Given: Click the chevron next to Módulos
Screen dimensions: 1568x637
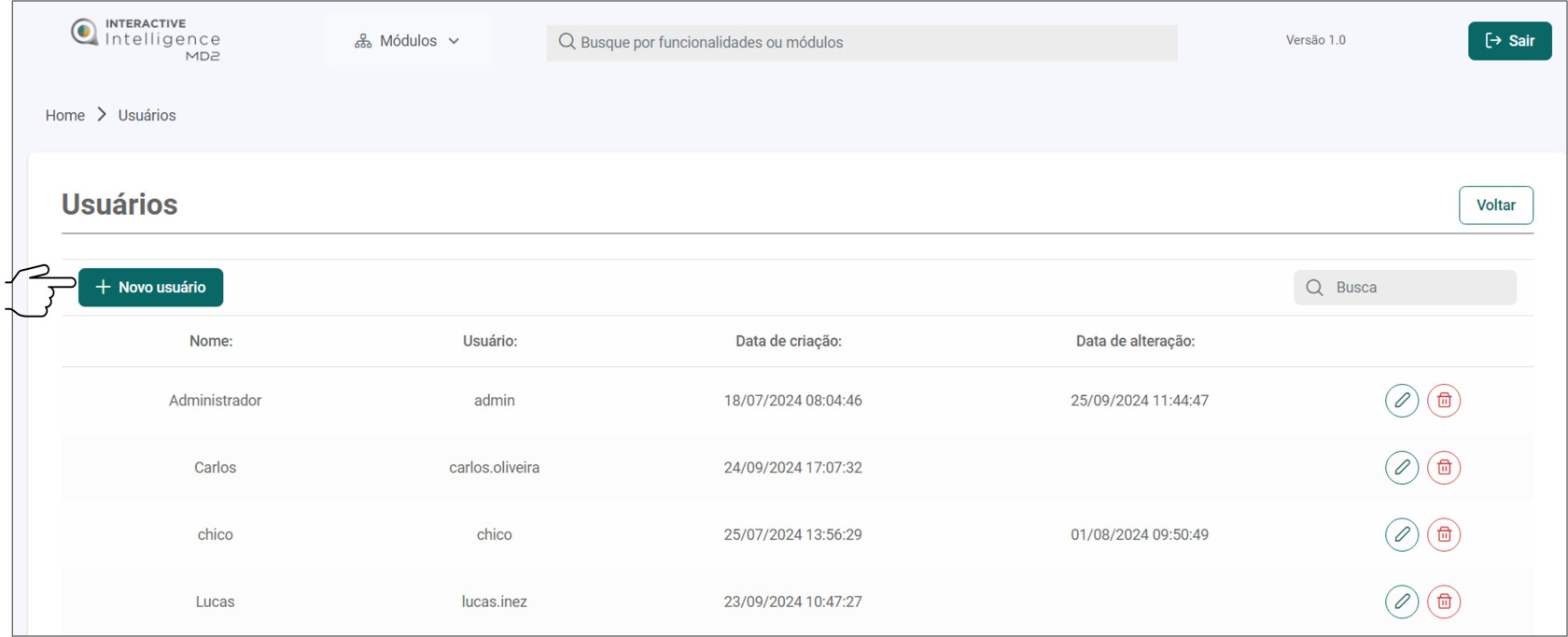Looking at the screenshot, I should [455, 41].
